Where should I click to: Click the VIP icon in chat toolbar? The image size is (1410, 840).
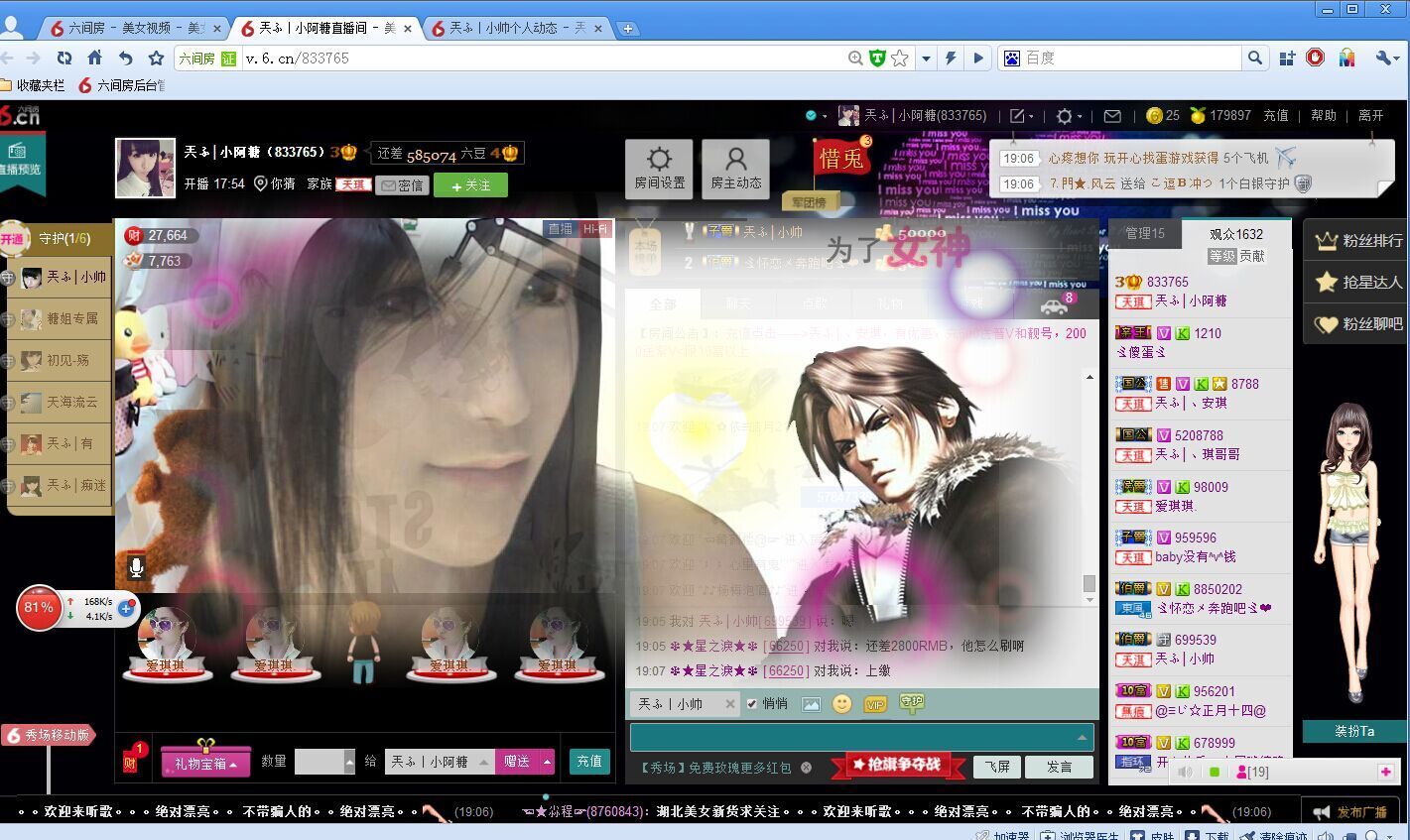pyautogui.click(x=874, y=704)
